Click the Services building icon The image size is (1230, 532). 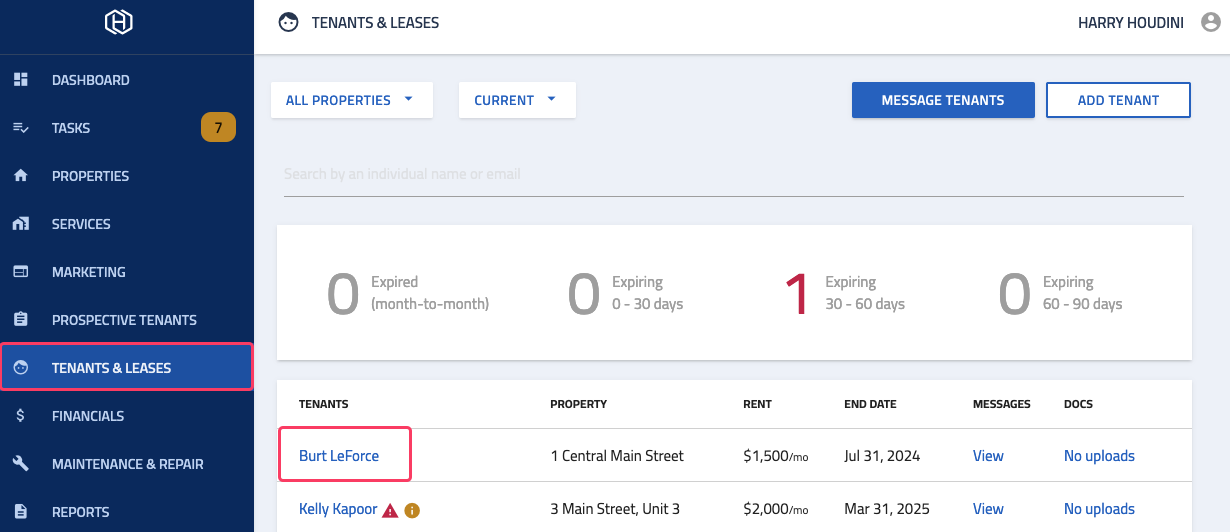coord(20,223)
